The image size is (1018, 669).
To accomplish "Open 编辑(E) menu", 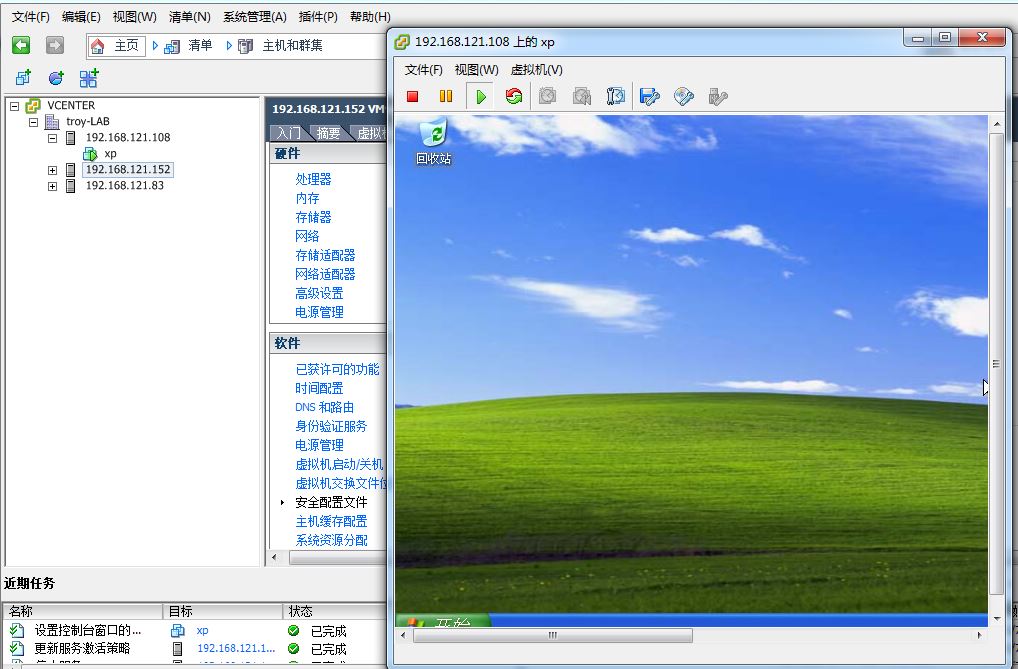I will [81, 17].
